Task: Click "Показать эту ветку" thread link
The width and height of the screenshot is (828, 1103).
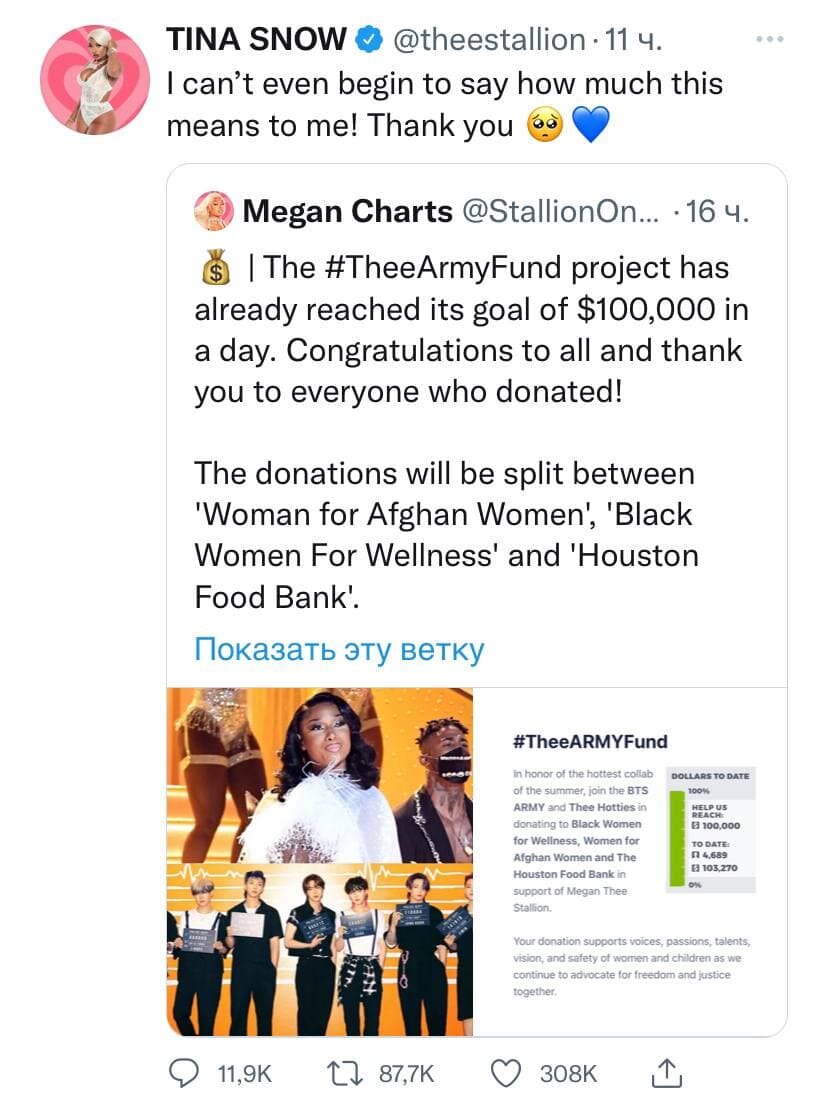Action: tap(338, 650)
